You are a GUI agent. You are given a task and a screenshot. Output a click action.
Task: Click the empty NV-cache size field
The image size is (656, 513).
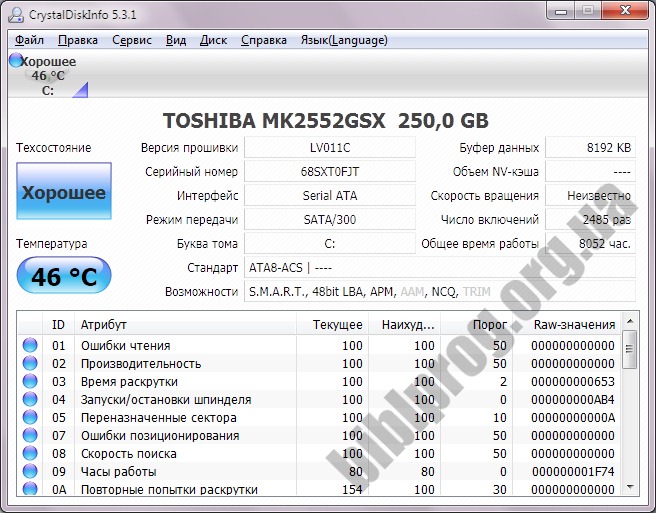pyautogui.click(x=590, y=172)
